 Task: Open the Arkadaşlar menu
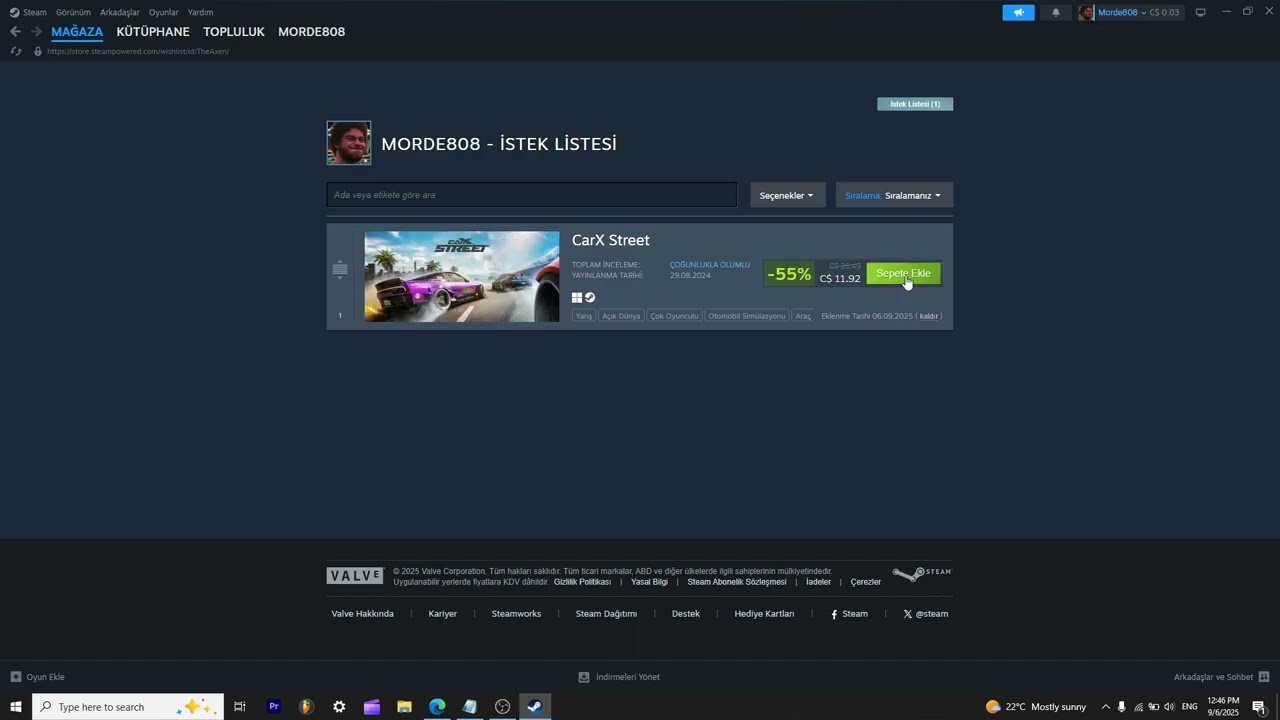pos(120,12)
